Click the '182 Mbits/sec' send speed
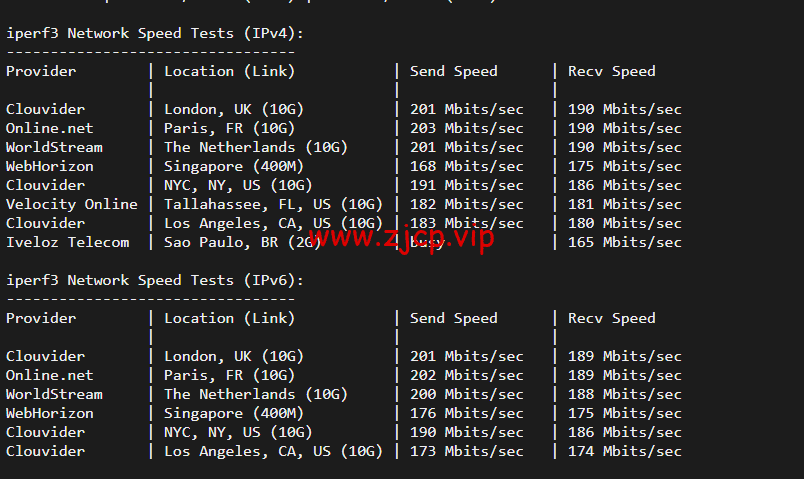The height and width of the screenshot is (479, 804). click(467, 204)
